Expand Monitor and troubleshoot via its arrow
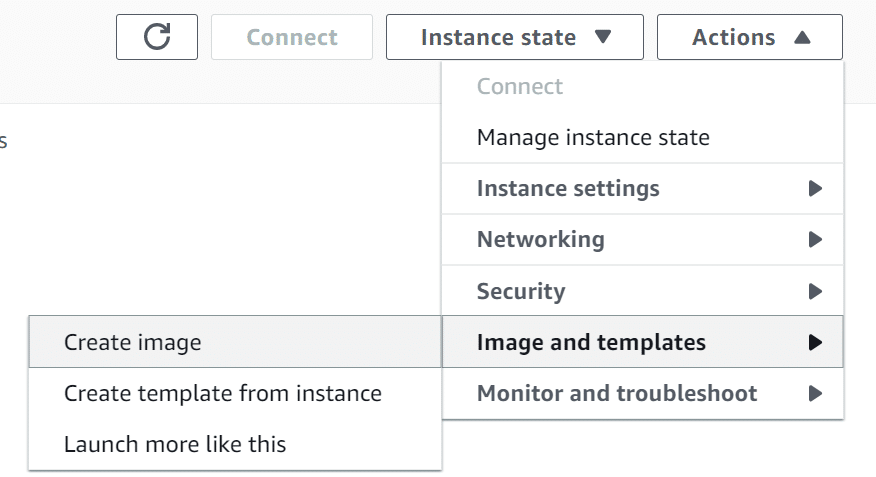 coord(815,394)
